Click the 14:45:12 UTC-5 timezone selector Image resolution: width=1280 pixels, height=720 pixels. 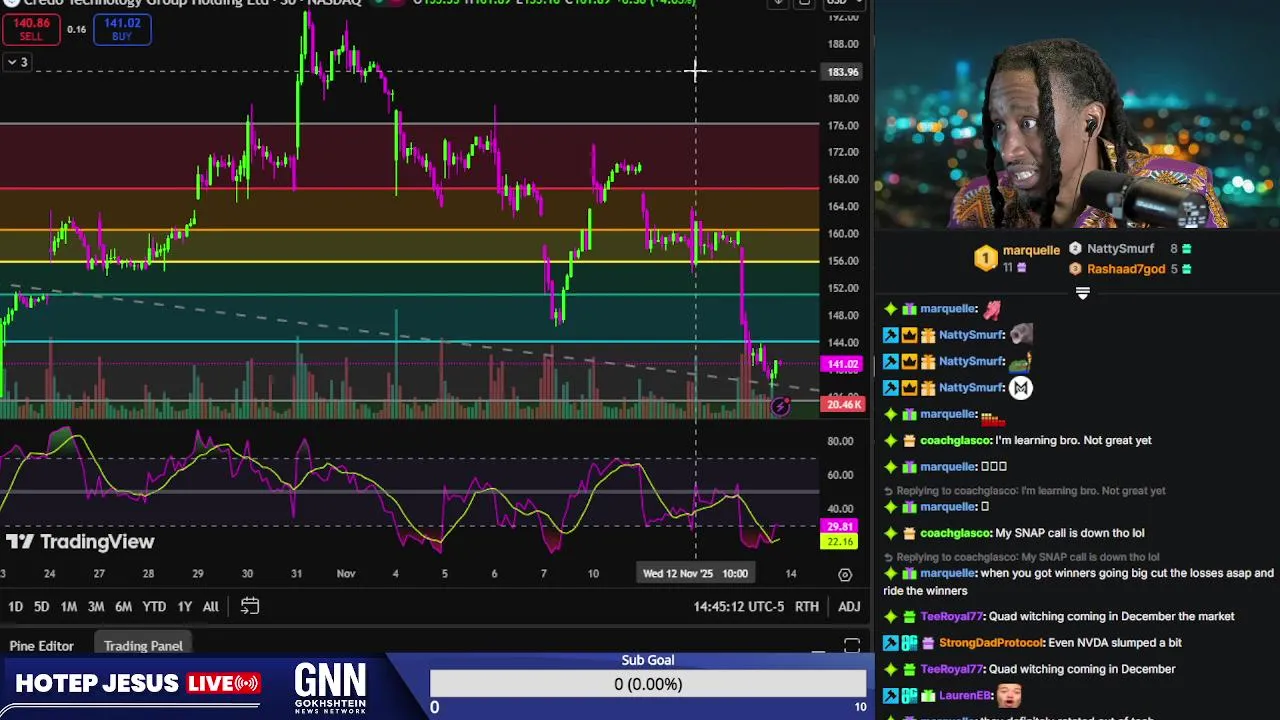pyautogui.click(x=738, y=607)
